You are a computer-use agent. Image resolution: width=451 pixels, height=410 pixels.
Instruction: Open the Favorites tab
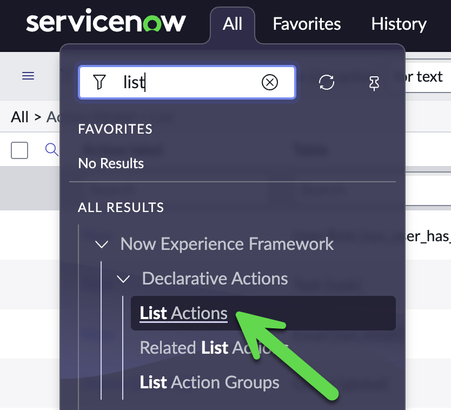pos(307,24)
